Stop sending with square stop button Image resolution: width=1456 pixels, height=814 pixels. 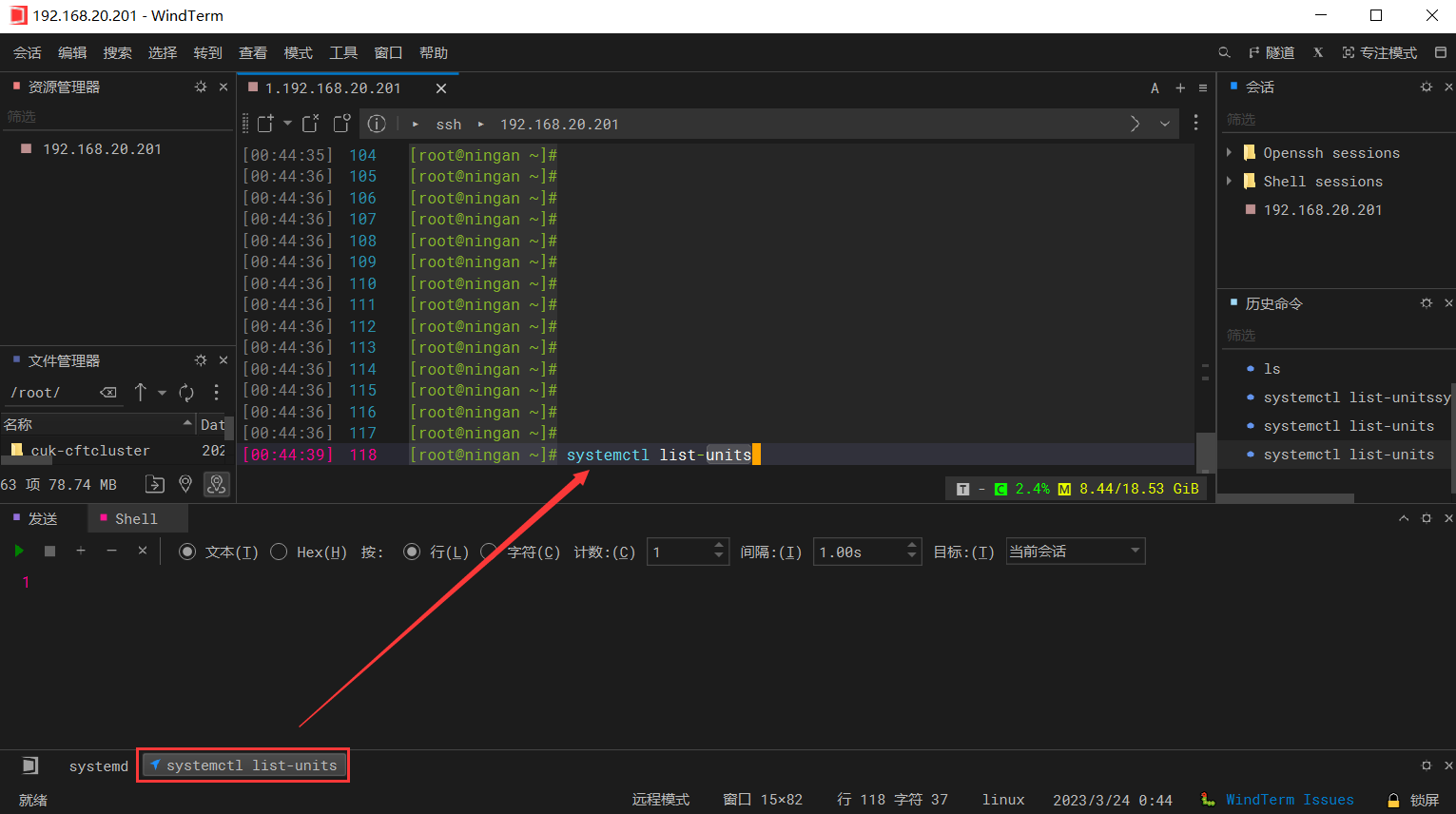pos(49,551)
